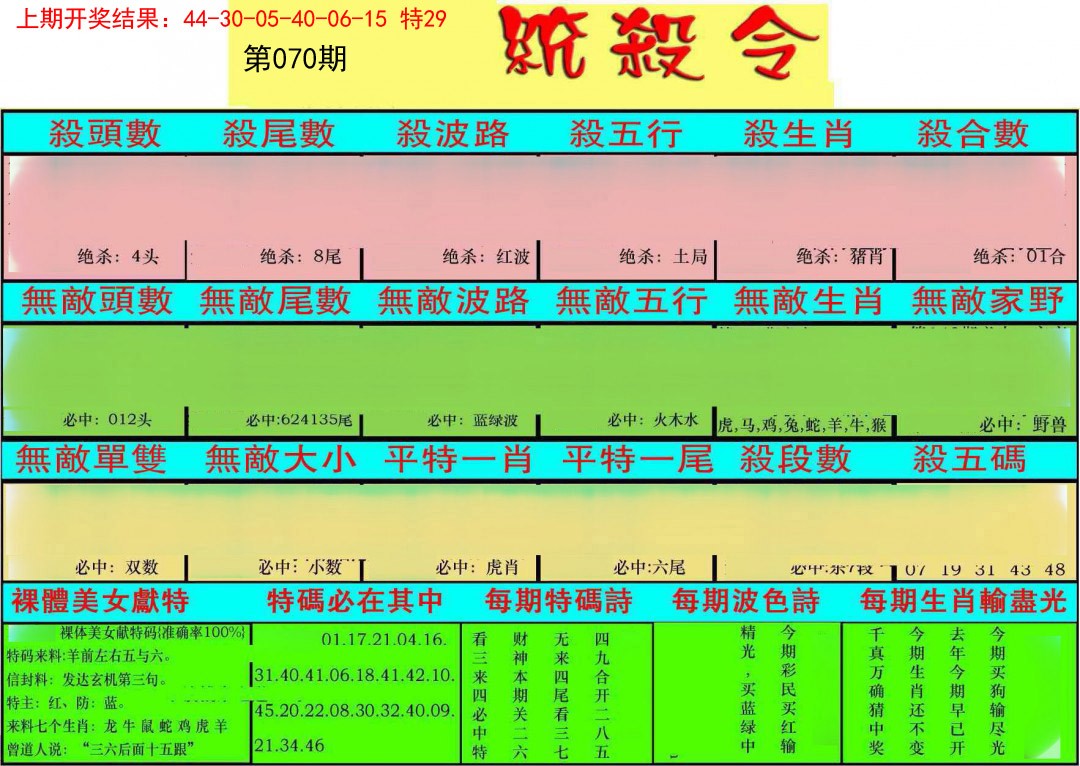Image resolution: width=1080 pixels, height=766 pixels.
Task: Open the 殺頭數 header
Action: (105, 133)
